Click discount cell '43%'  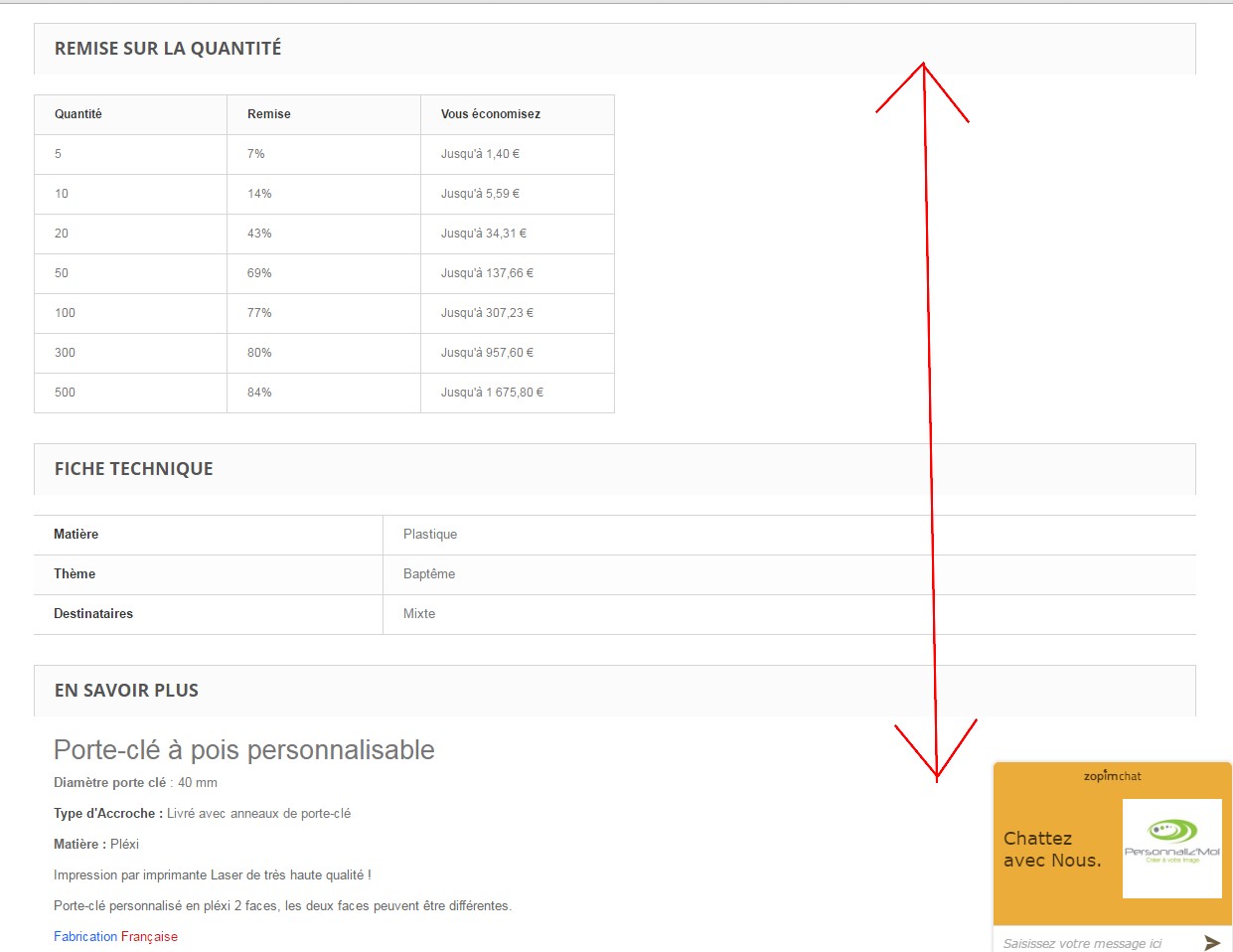pyautogui.click(x=324, y=234)
